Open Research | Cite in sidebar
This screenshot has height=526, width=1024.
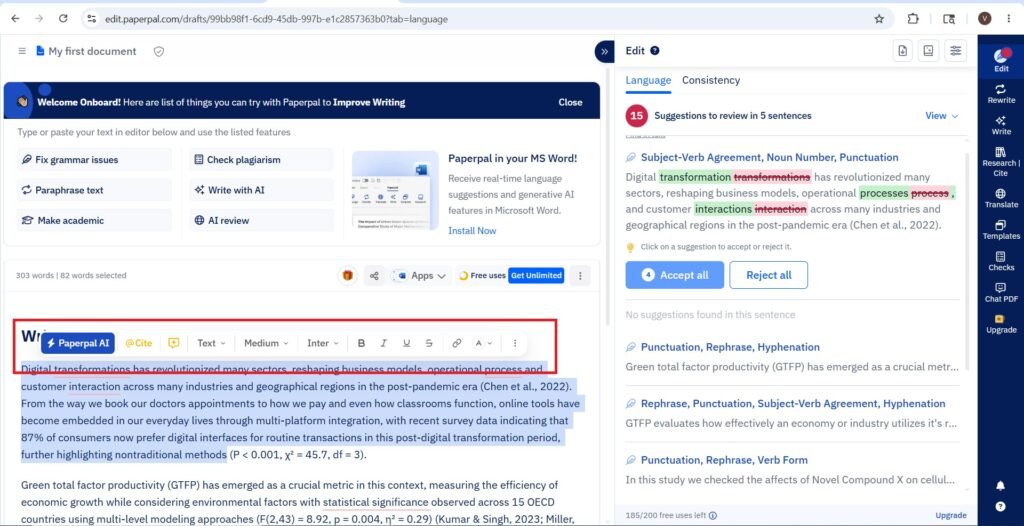pyautogui.click(x=1000, y=162)
